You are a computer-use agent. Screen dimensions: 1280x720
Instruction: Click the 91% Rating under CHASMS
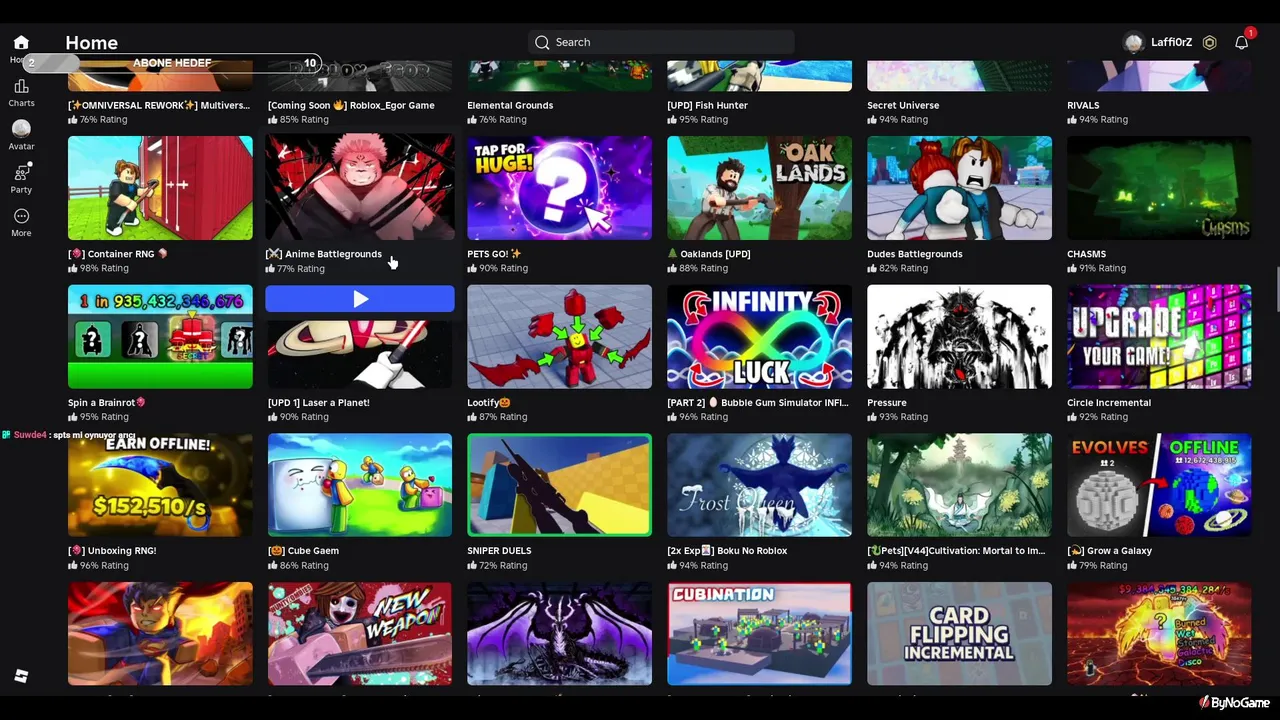[1097, 268]
